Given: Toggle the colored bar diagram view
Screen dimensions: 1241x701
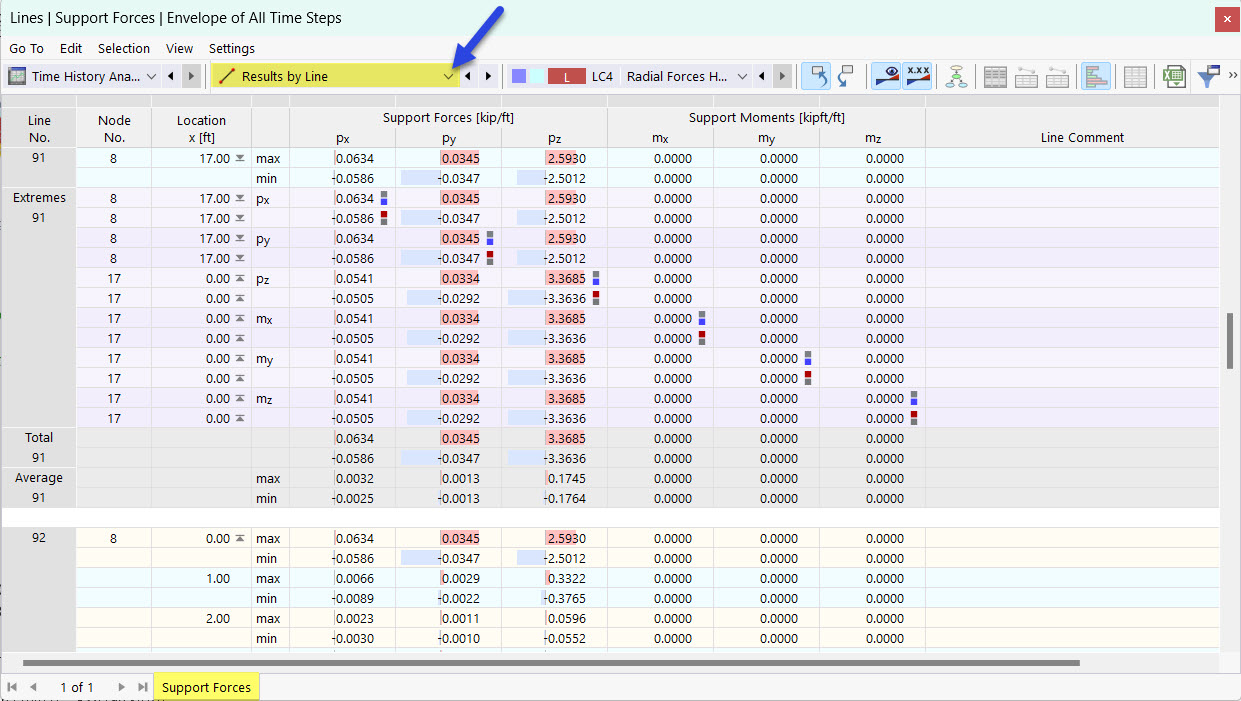Looking at the screenshot, I should [x=1096, y=76].
